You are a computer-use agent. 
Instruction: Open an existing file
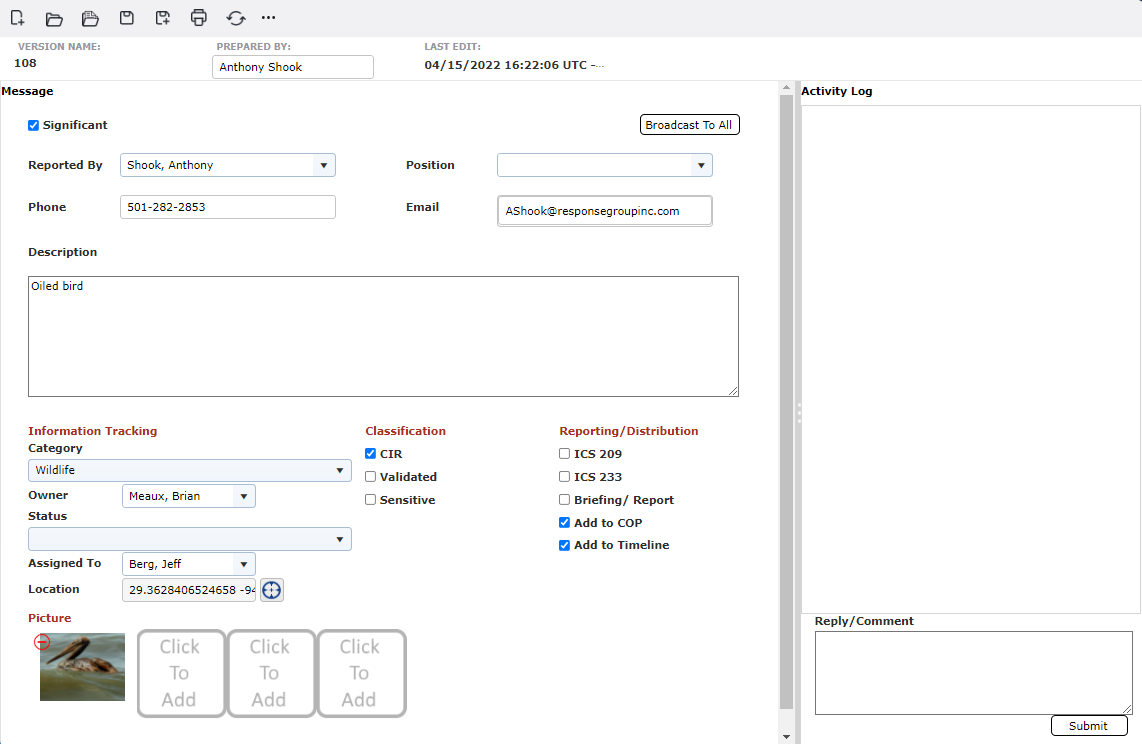(x=54, y=18)
